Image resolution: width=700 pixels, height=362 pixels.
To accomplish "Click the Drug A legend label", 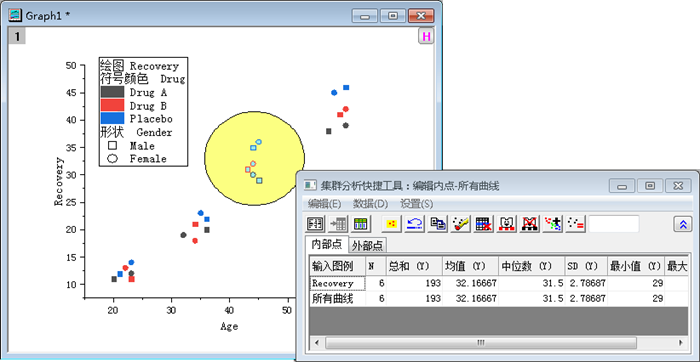I will click(148, 93).
